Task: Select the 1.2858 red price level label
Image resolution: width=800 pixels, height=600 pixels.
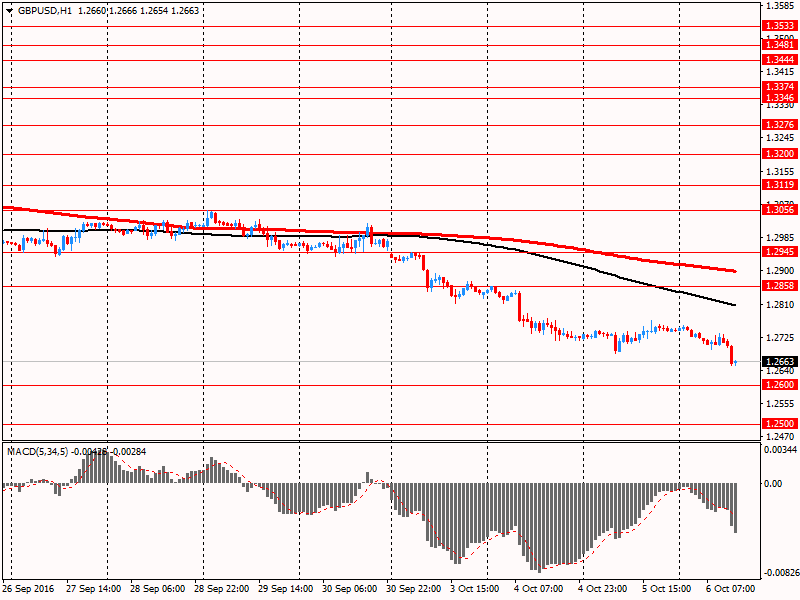Action: tap(780, 286)
